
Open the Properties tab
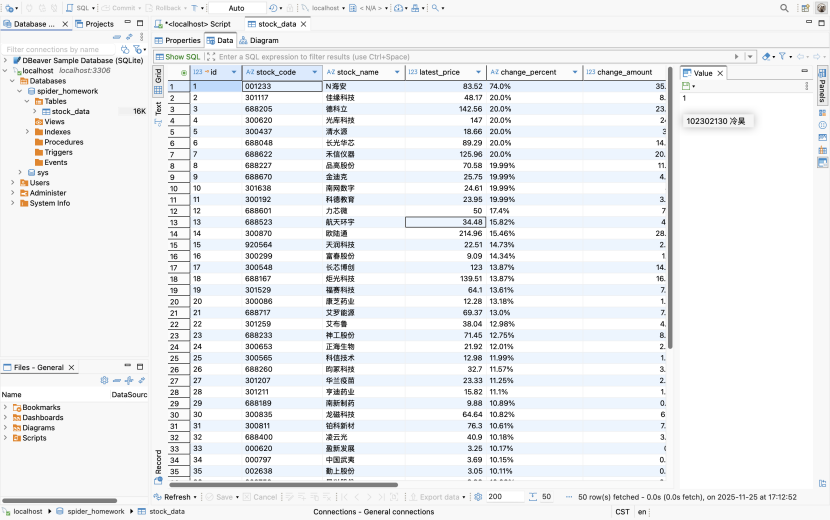coord(177,40)
